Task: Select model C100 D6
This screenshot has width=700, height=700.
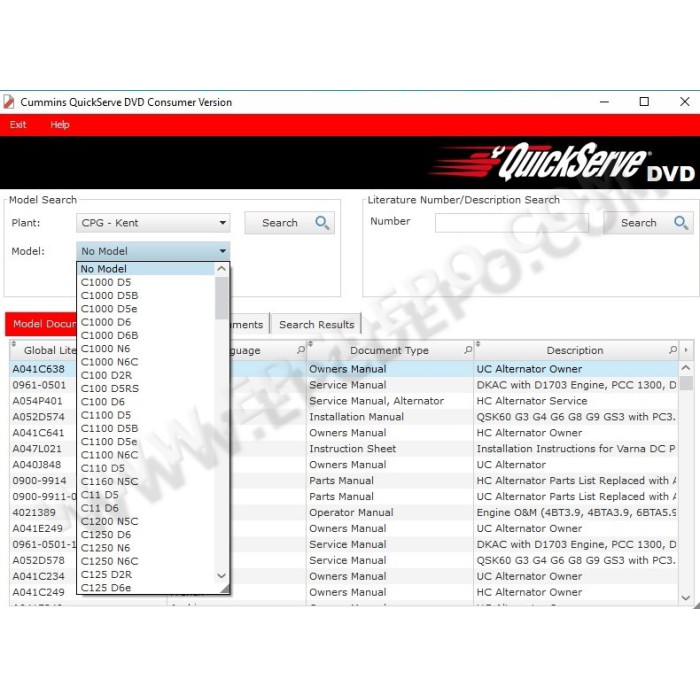Action: tap(146, 402)
